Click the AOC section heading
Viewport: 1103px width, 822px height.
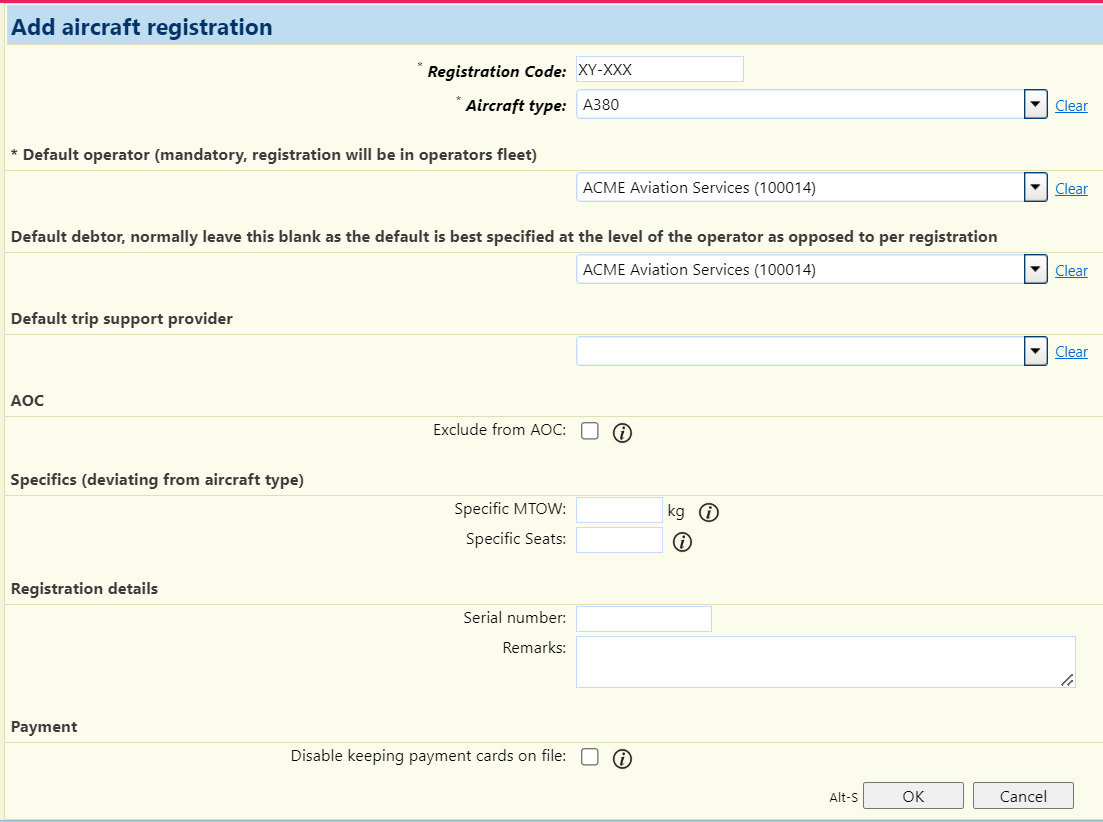[27, 401]
